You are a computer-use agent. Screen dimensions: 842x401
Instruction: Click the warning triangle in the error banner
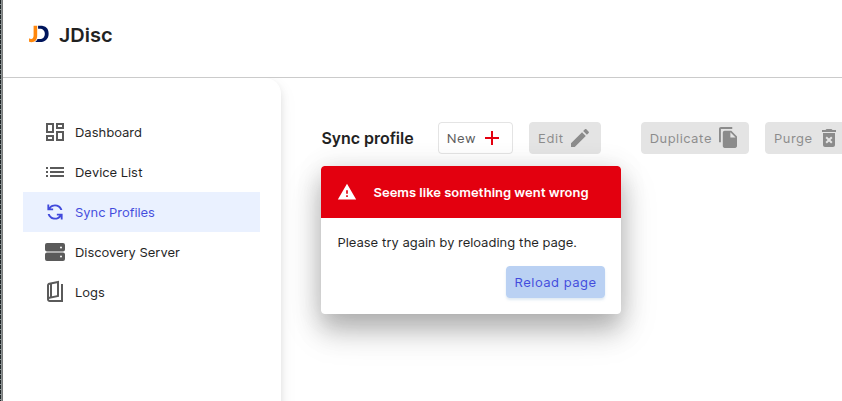click(x=346, y=192)
